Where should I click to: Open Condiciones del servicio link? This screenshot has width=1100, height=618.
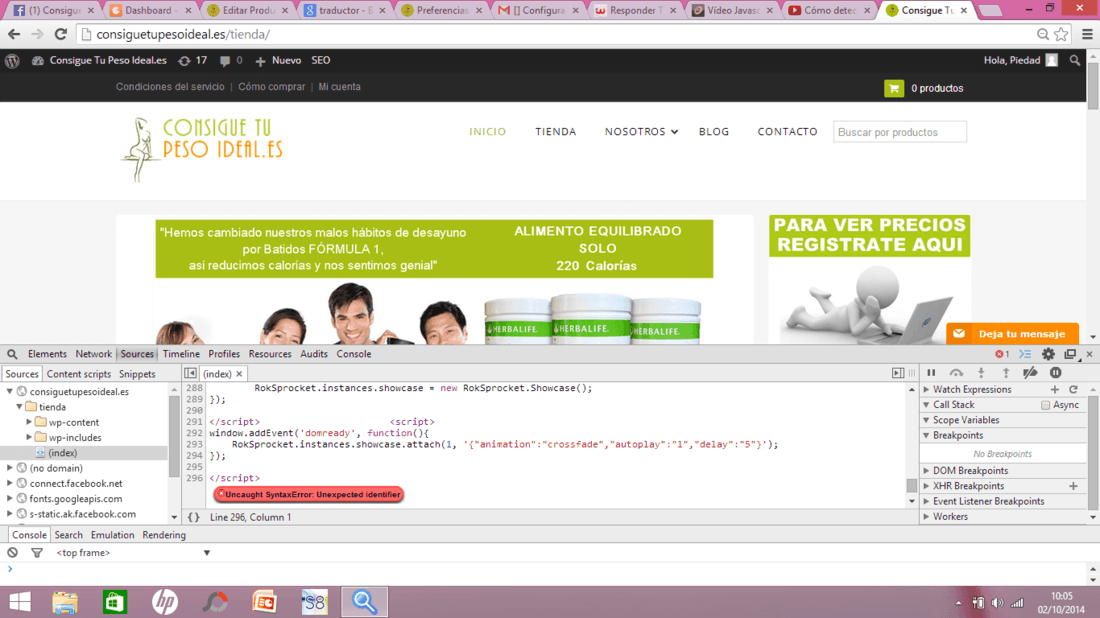coord(170,87)
